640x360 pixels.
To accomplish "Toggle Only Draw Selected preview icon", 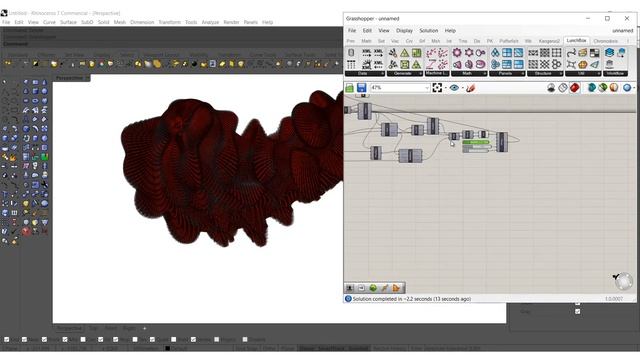I will [591, 88].
